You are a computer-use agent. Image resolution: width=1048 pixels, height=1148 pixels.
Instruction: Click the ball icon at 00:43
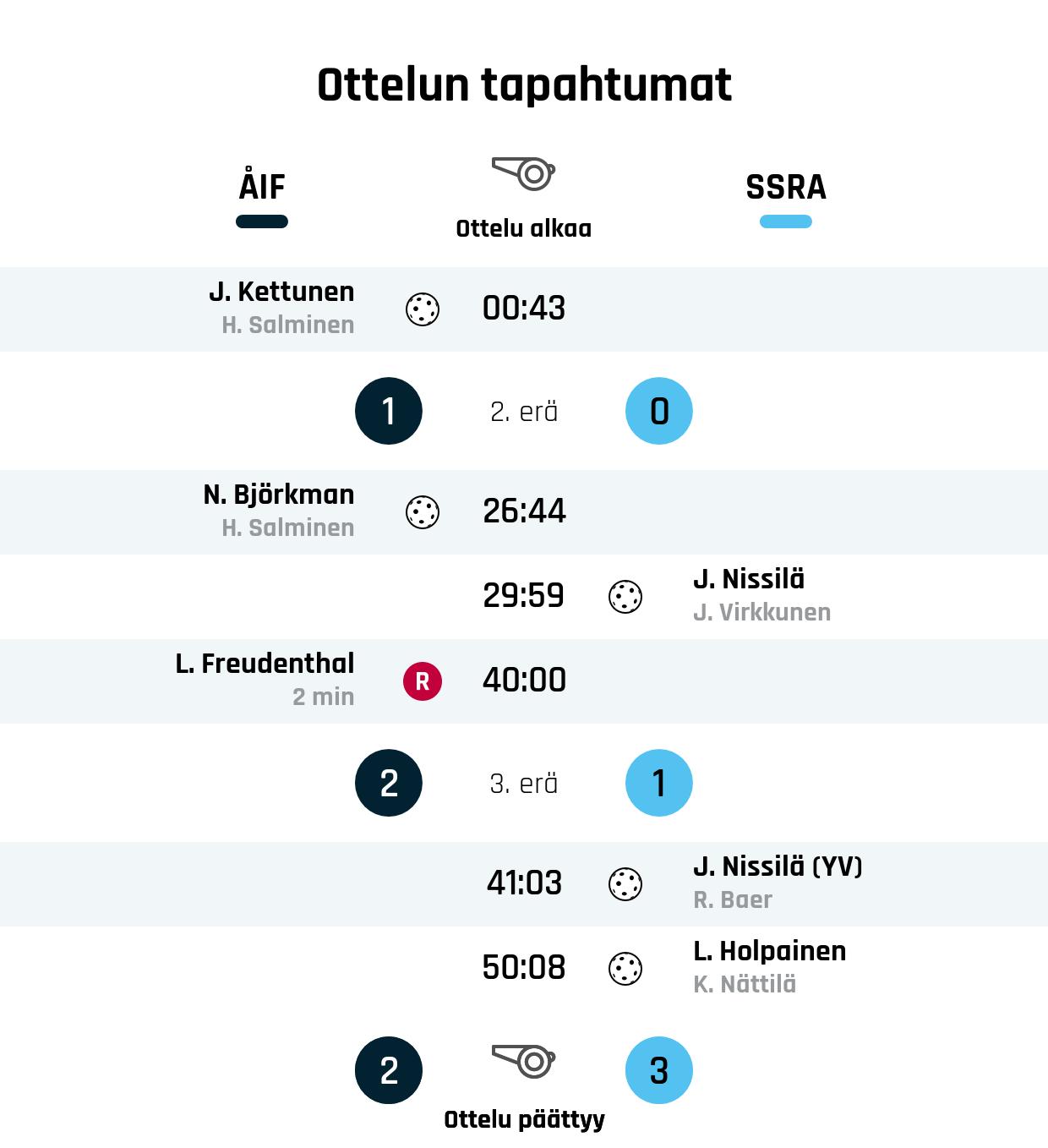423,309
